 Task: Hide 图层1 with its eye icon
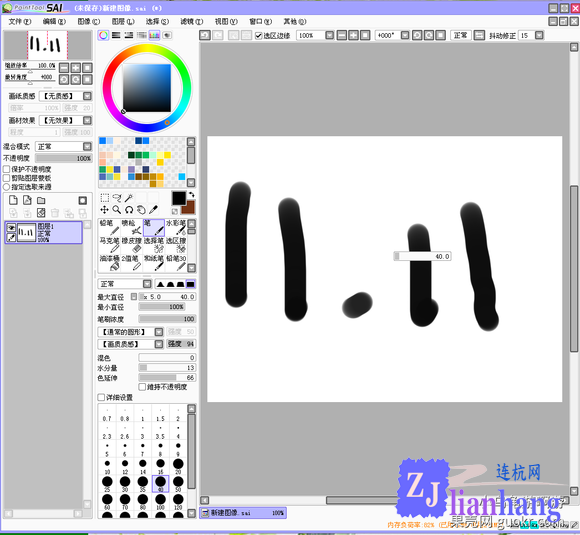pyautogui.click(x=11, y=228)
